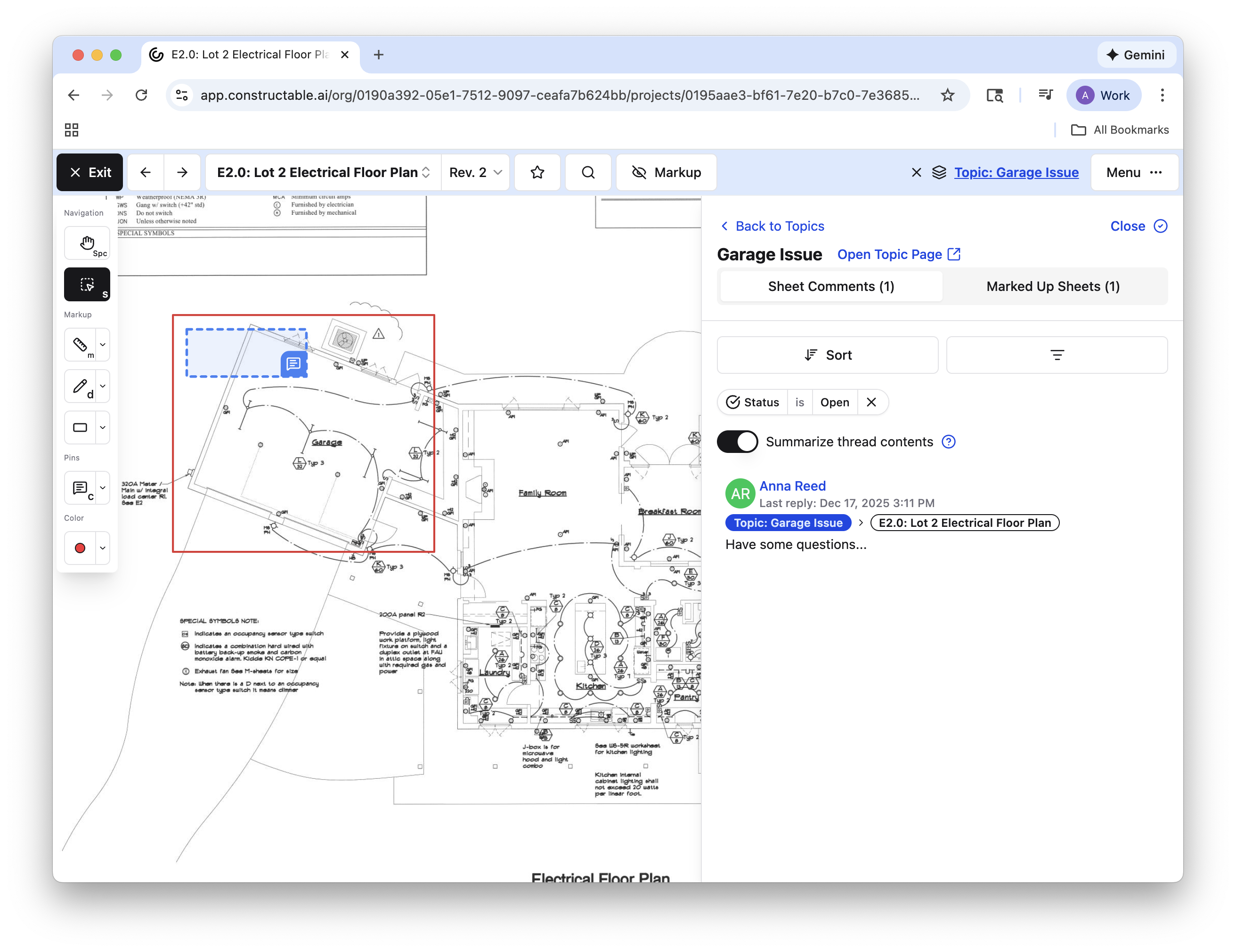Toggle Summarize thread contents switch
Screen dimensions: 1236x952
[737, 442]
